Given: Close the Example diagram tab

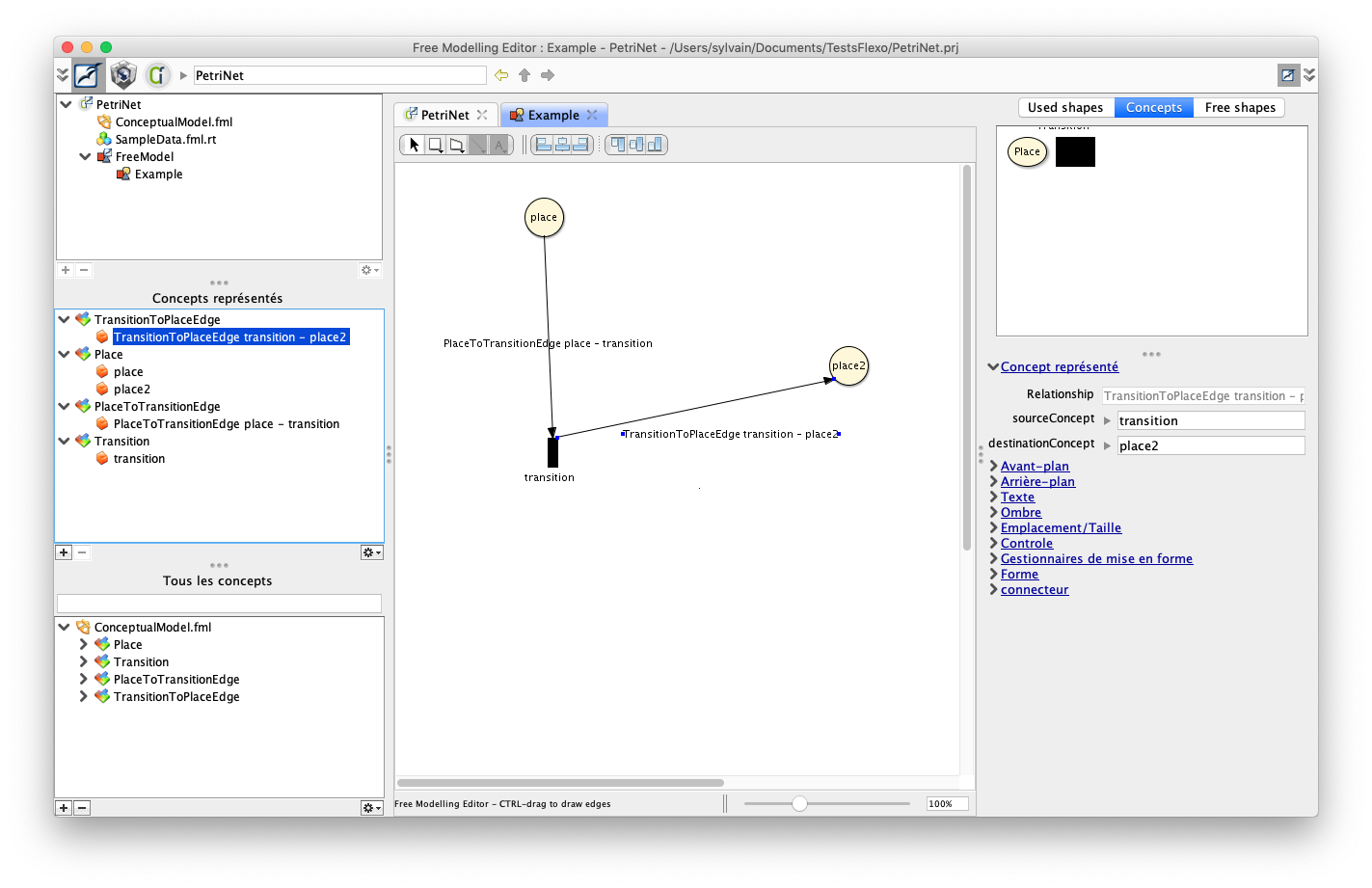Looking at the screenshot, I should pyautogui.click(x=592, y=115).
